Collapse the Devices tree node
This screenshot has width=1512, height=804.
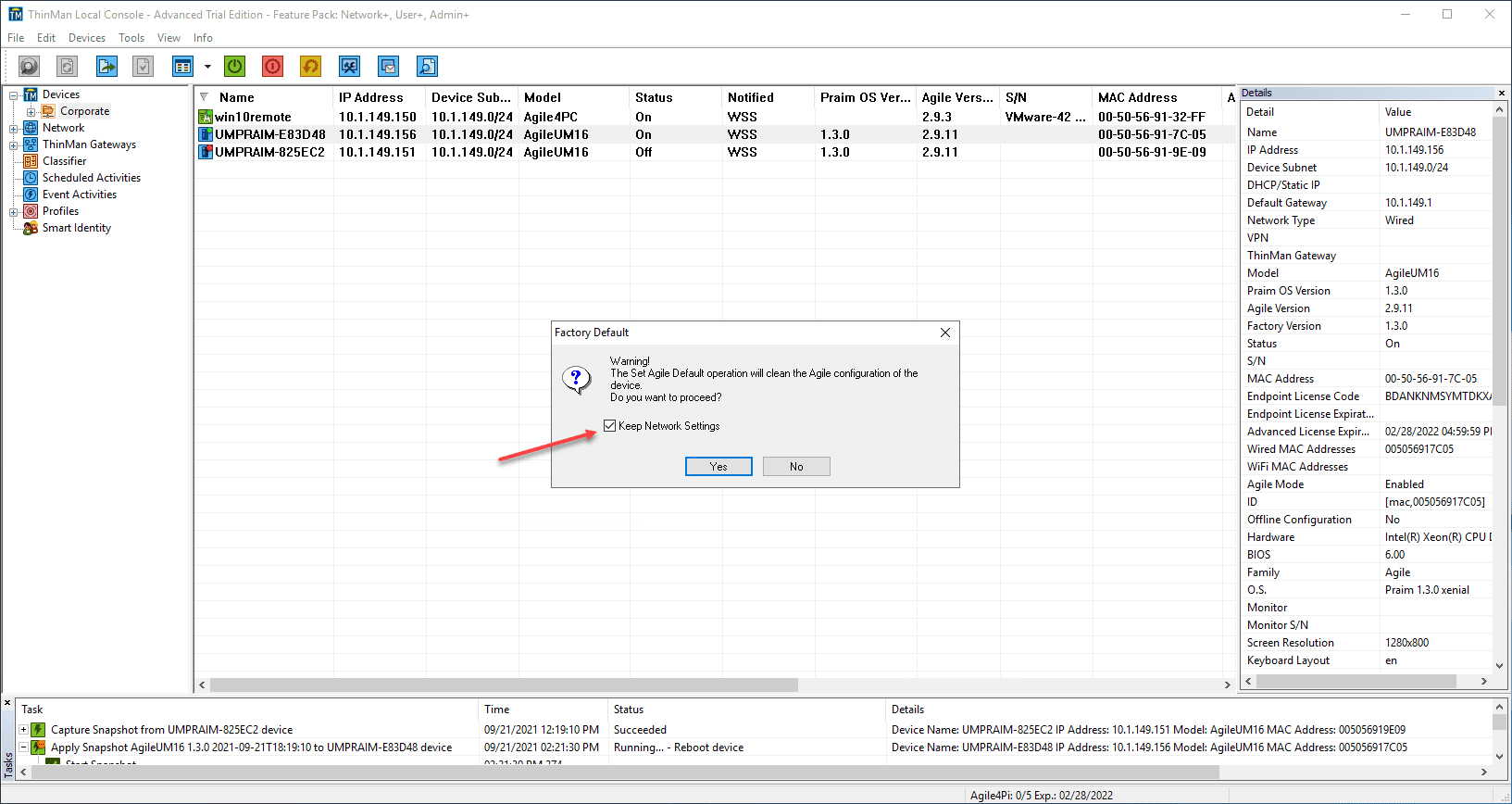[14, 95]
